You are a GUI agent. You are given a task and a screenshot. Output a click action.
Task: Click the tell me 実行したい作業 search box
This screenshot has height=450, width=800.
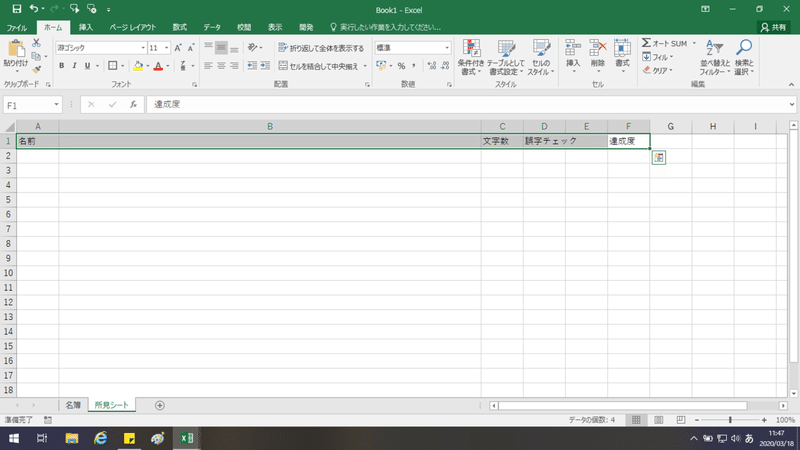[386, 28]
